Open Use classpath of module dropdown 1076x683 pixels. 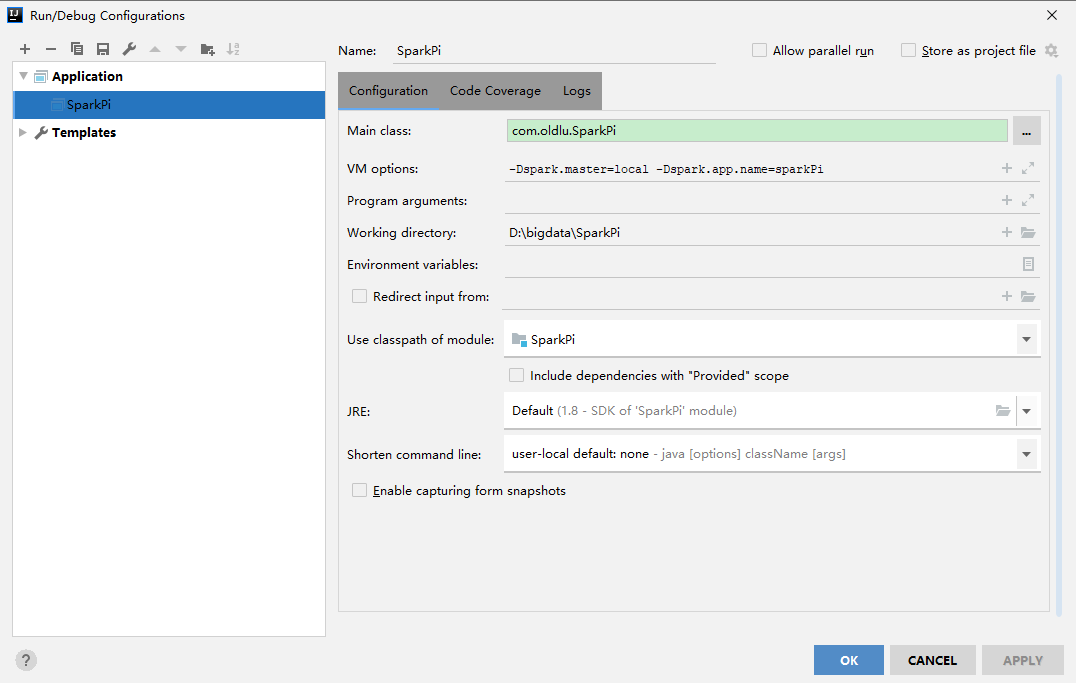coord(1027,339)
